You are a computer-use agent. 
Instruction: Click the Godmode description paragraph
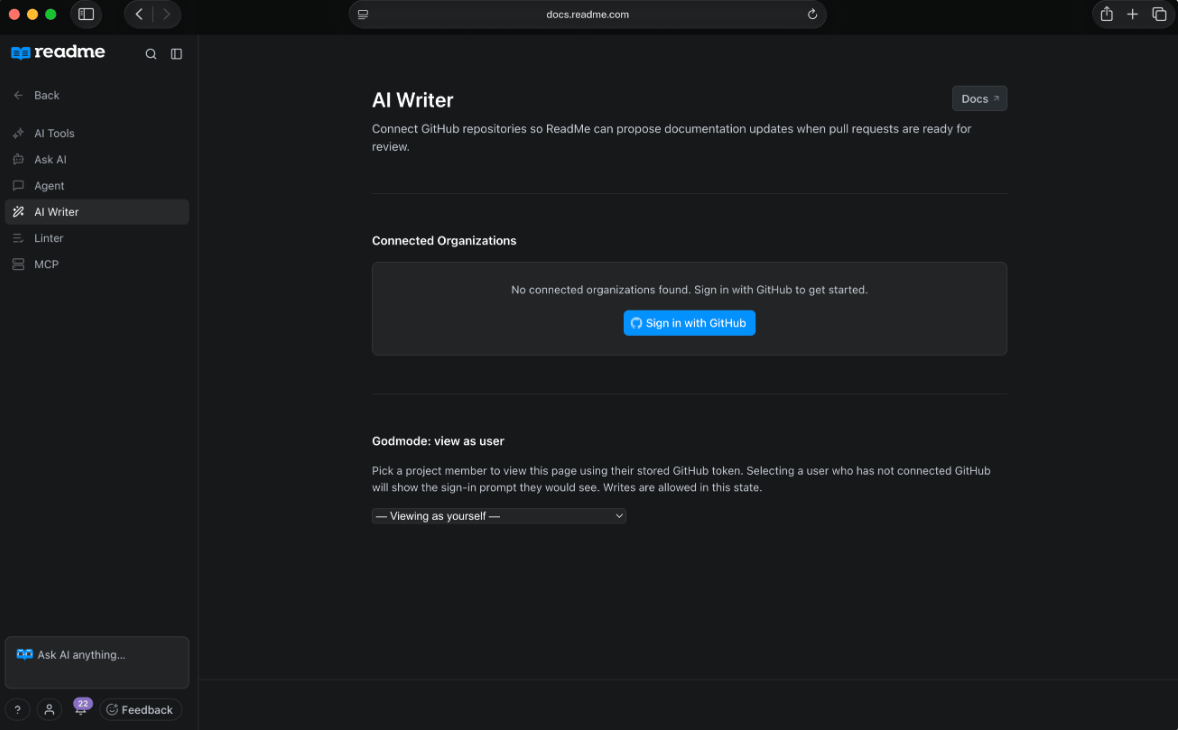tap(681, 479)
